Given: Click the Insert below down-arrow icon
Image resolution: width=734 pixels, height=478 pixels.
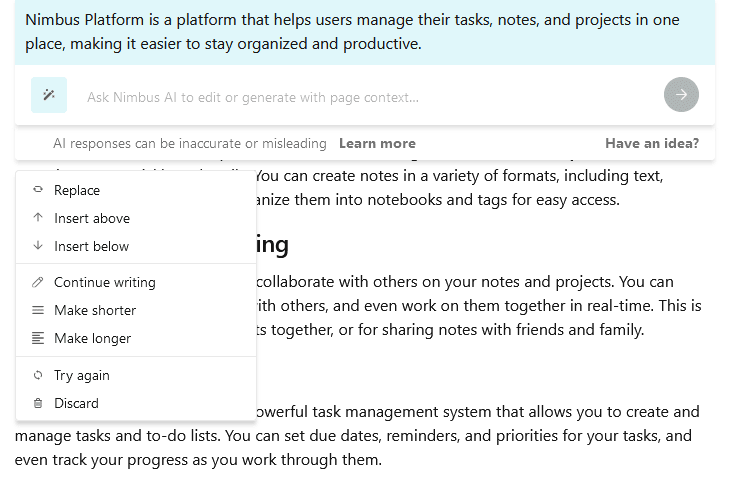Looking at the screenshot, I should 38,245.
